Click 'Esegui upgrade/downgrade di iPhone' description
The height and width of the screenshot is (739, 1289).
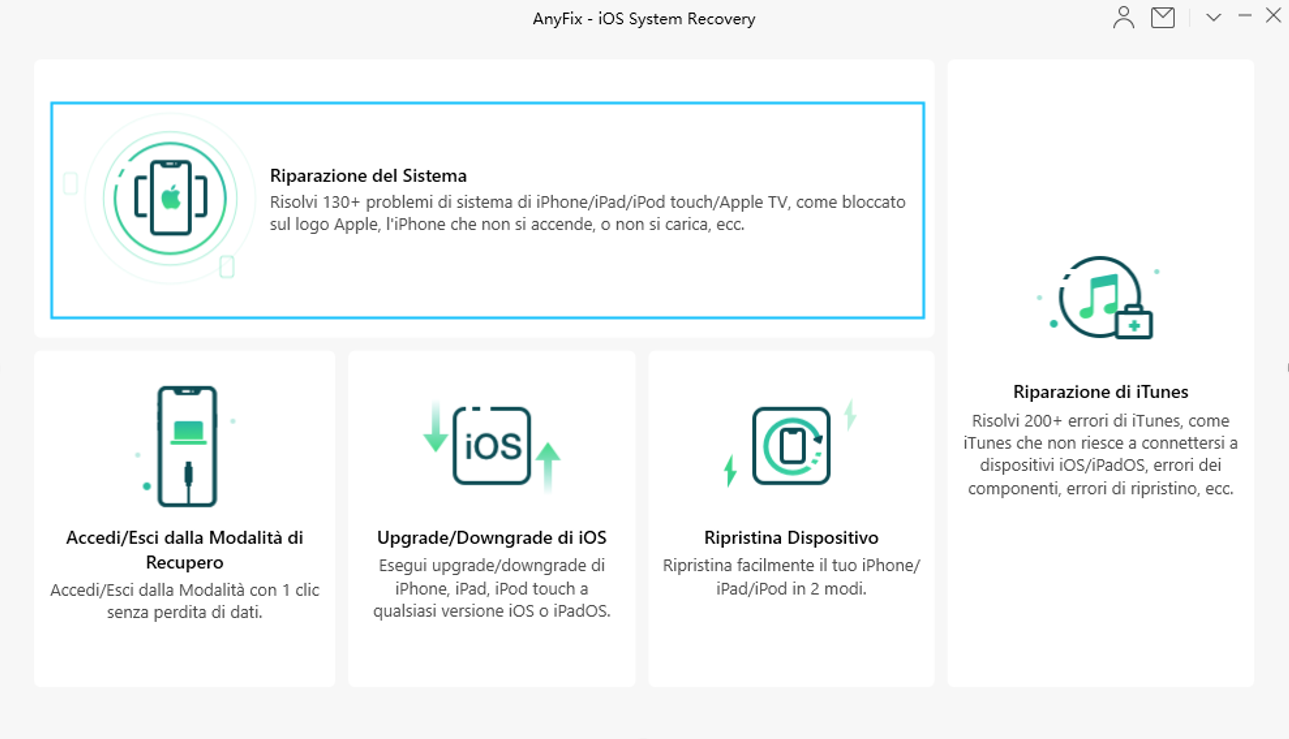491,588
